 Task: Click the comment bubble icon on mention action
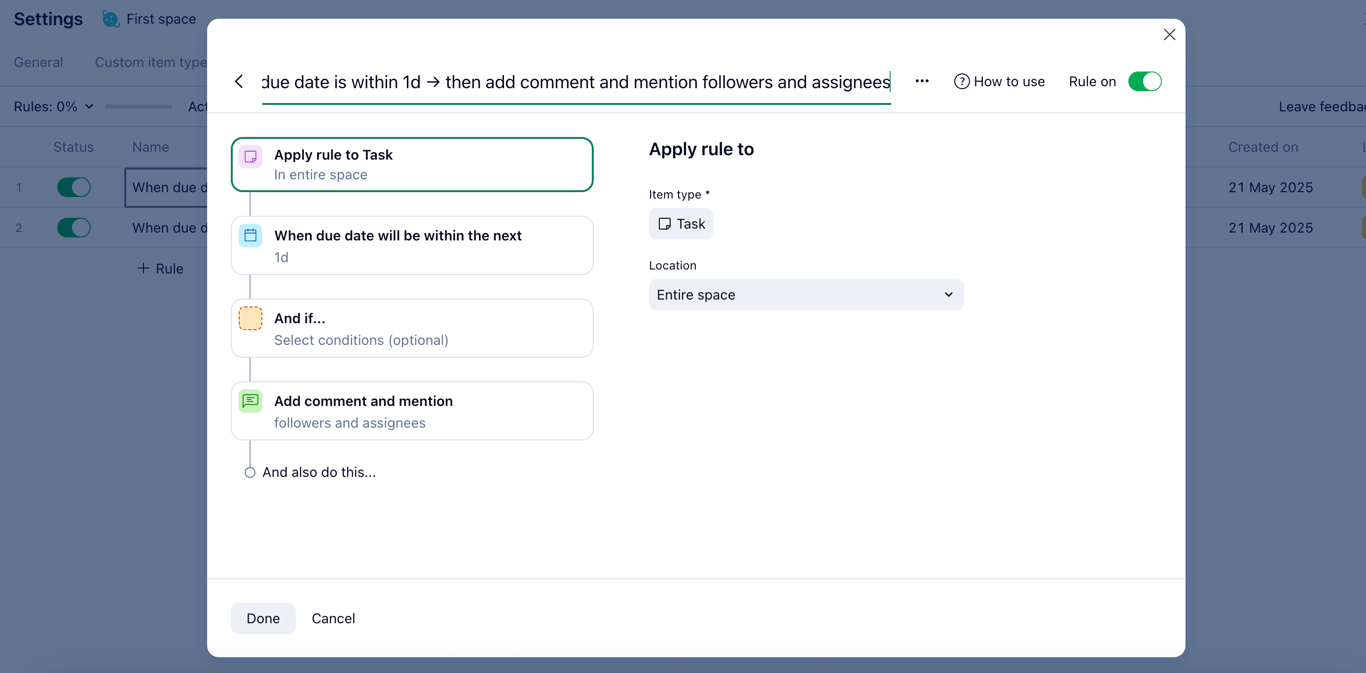(x=251, y=400)
